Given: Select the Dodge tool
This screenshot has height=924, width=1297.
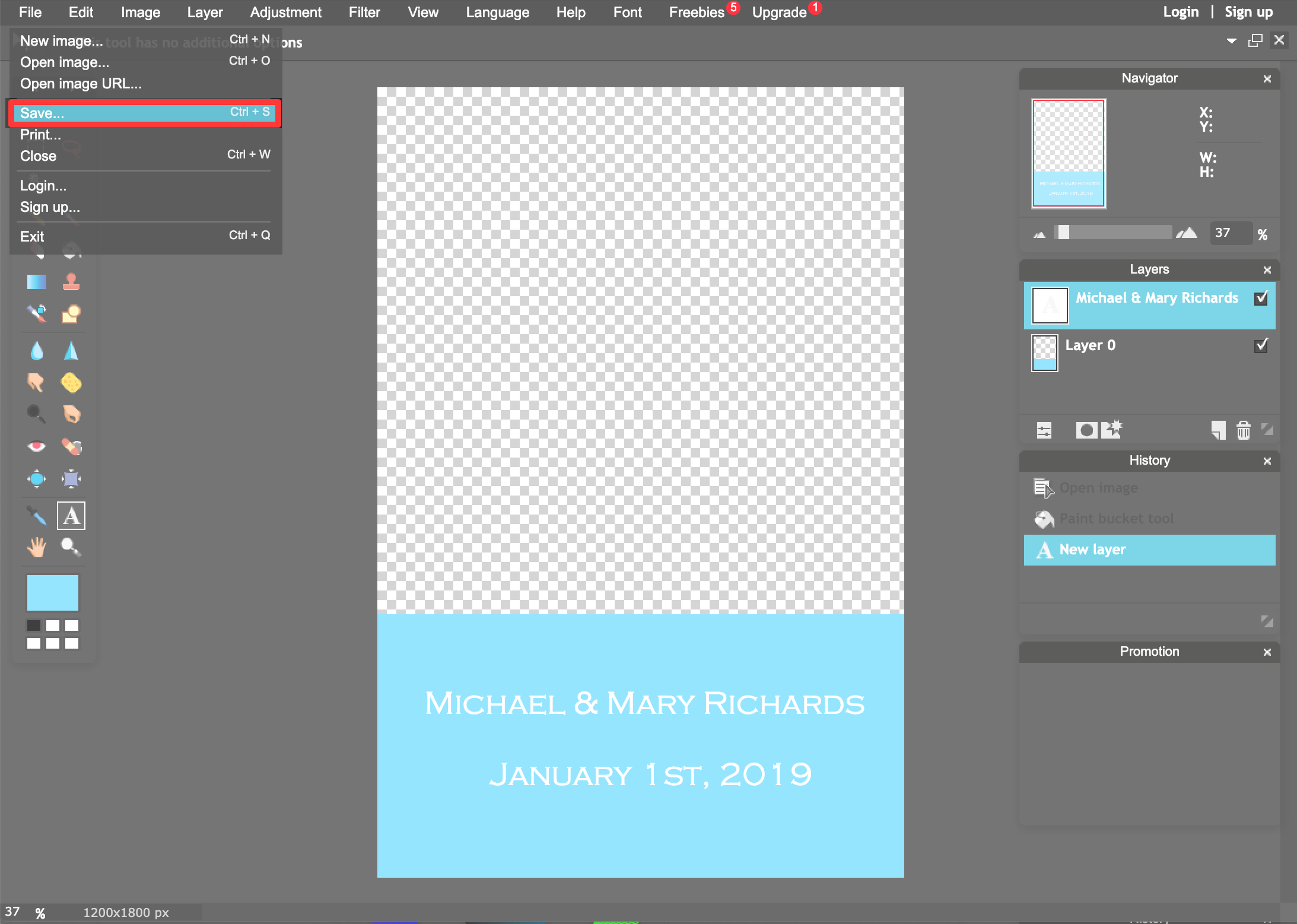Looking at the screenshot, I should tap(36, 414).
